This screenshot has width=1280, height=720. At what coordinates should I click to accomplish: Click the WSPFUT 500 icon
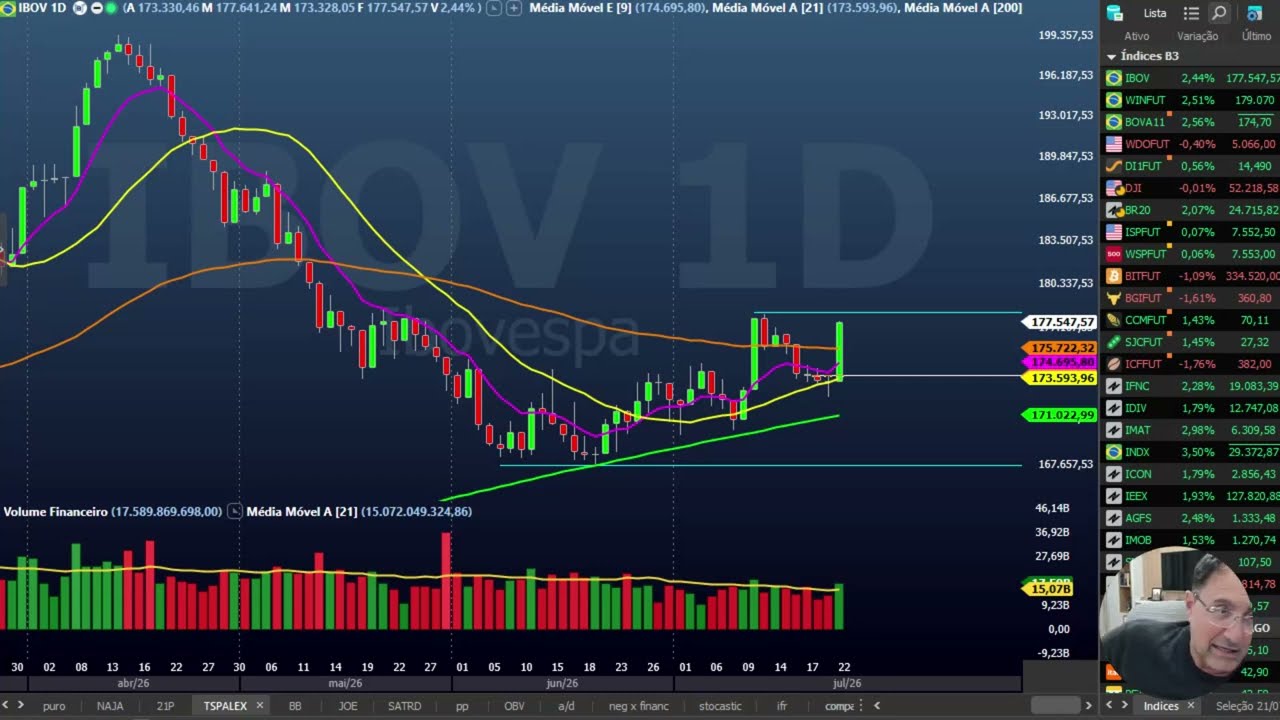tap(1114, 254)
